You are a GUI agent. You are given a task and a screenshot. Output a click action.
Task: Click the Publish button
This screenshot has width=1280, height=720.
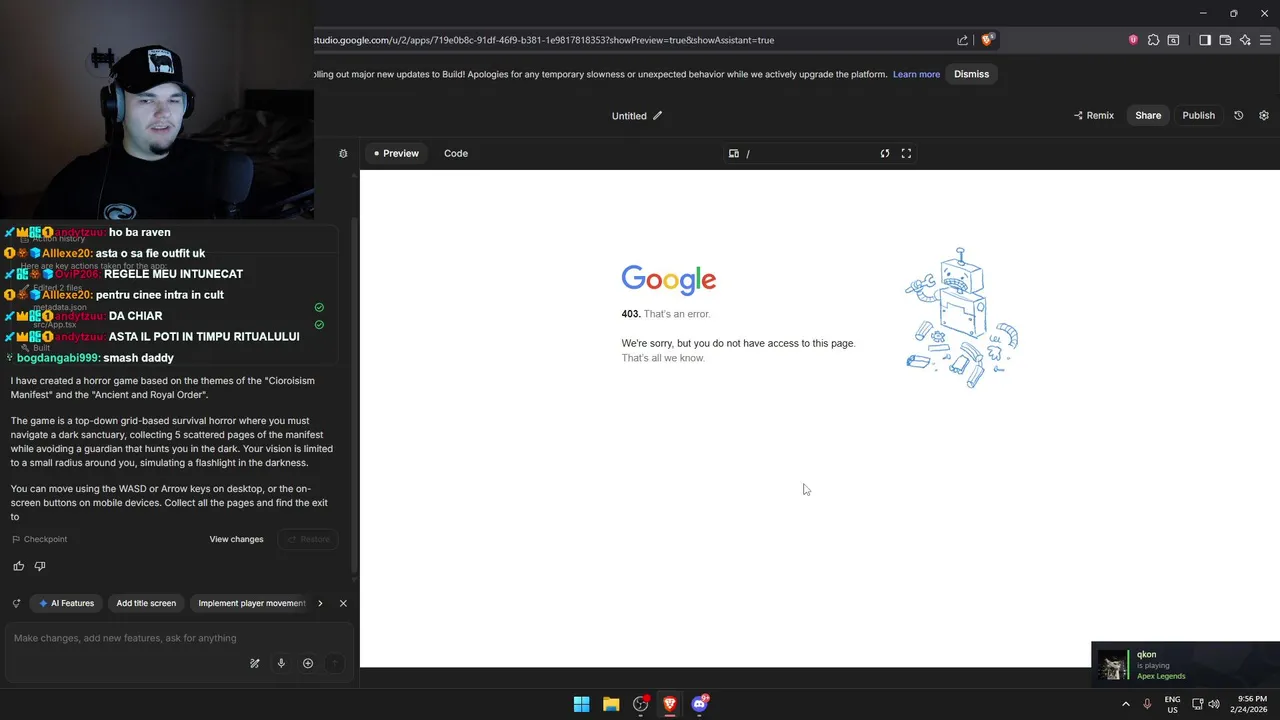coord(1198,115)
